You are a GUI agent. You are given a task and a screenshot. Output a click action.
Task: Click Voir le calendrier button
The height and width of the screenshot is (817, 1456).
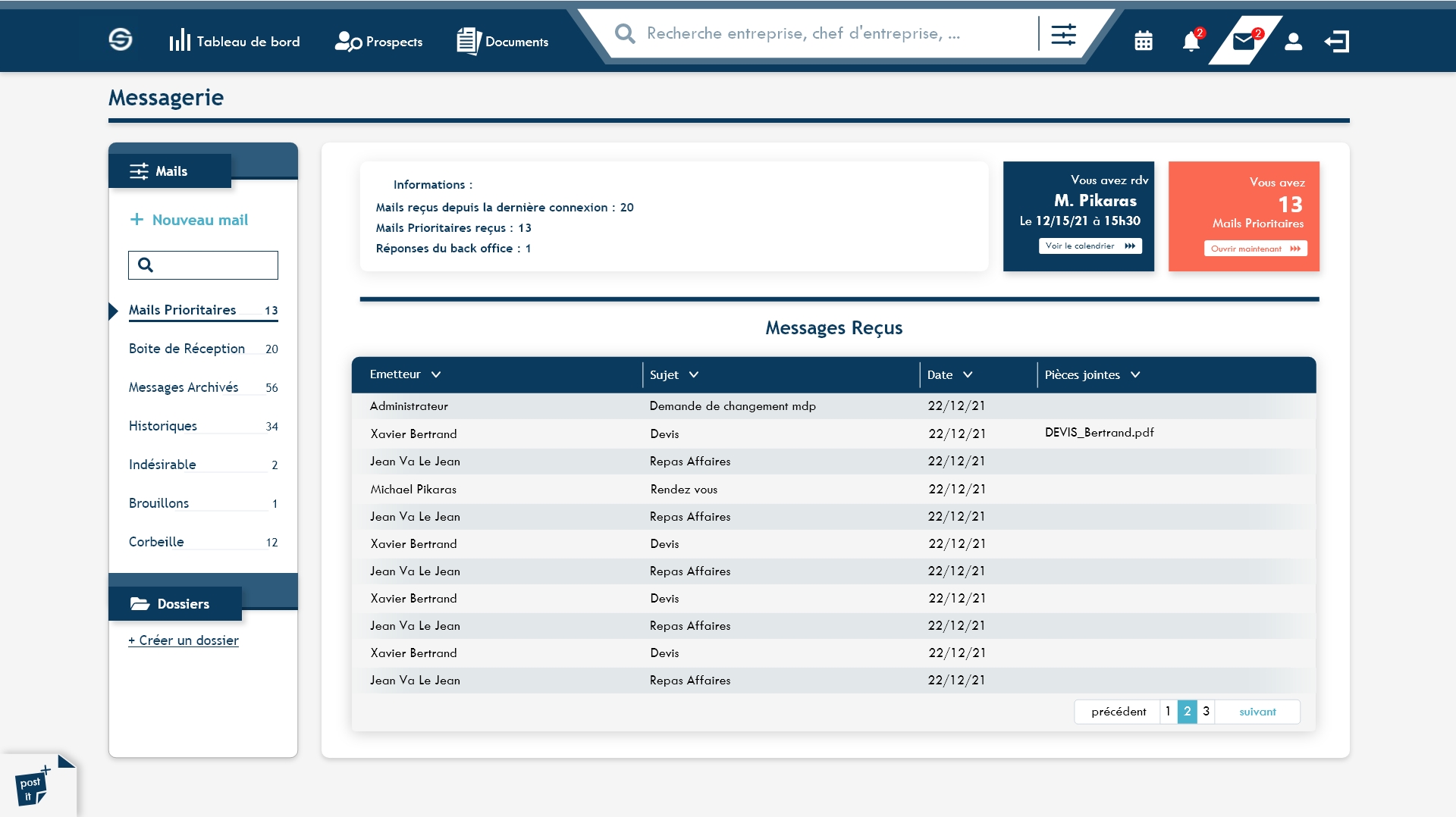pyautogui.click(x=1090, y=246)
